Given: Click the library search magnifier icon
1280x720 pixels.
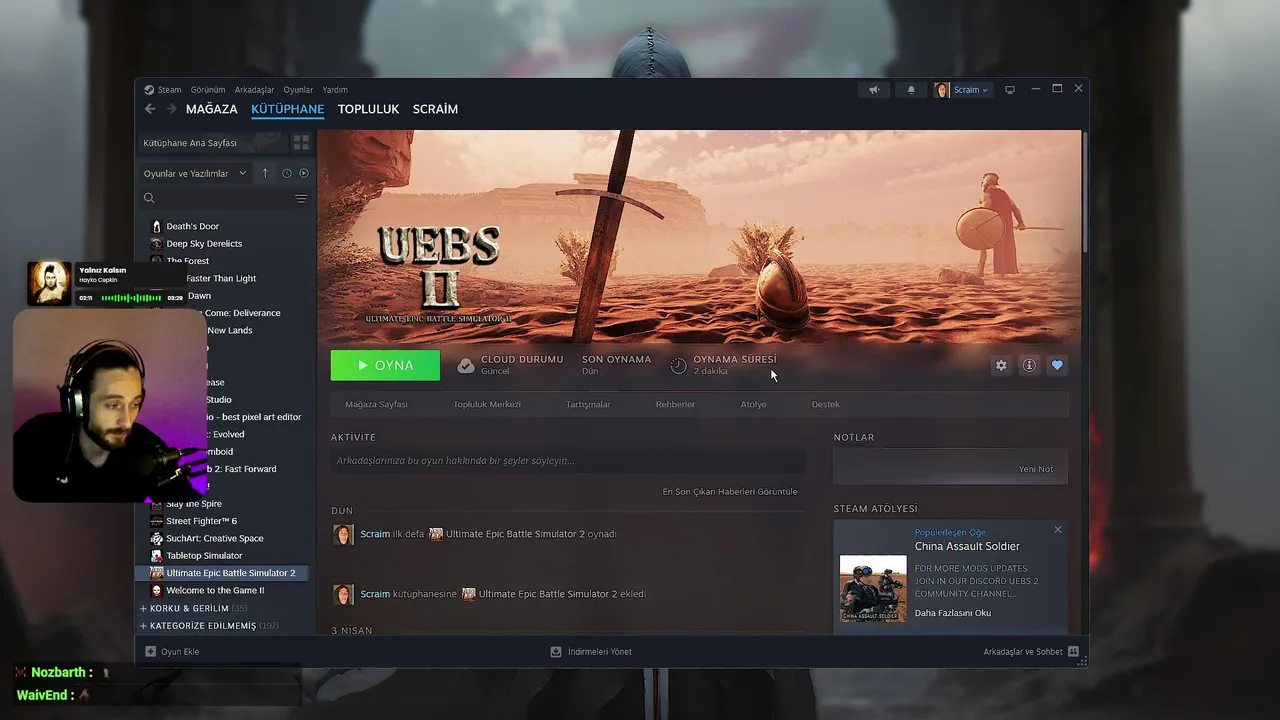Looking at the screenshot, I should (149, 198).
